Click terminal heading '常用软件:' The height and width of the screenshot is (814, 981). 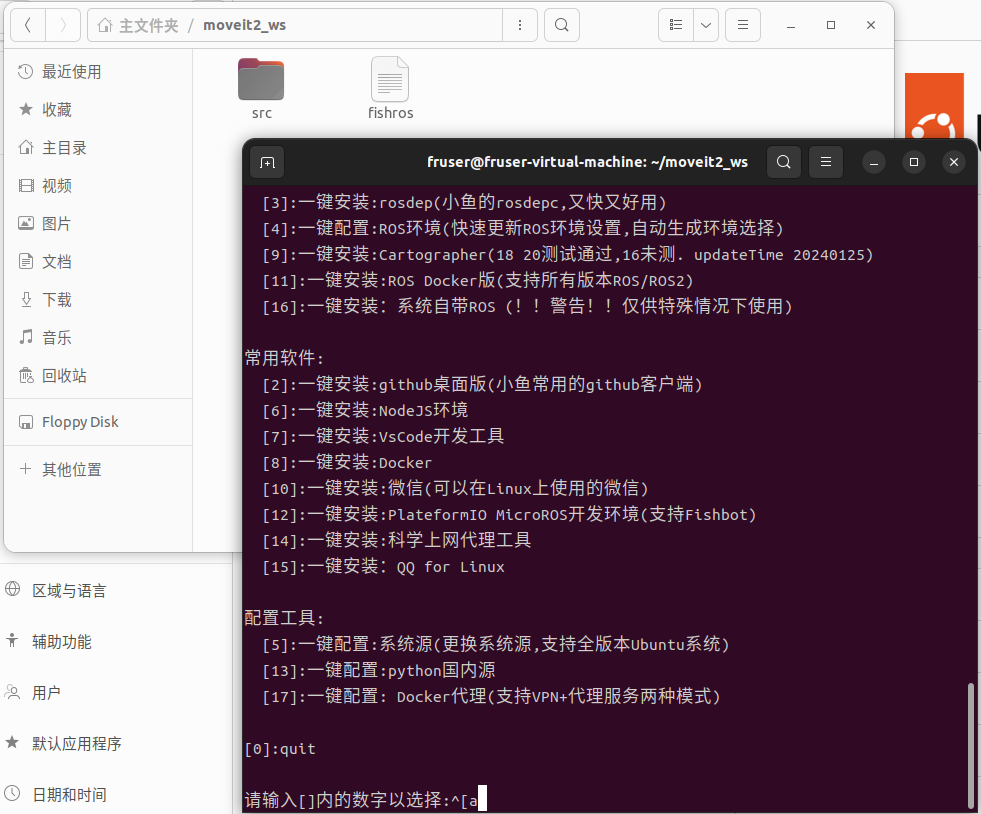[x=285, y=358]
